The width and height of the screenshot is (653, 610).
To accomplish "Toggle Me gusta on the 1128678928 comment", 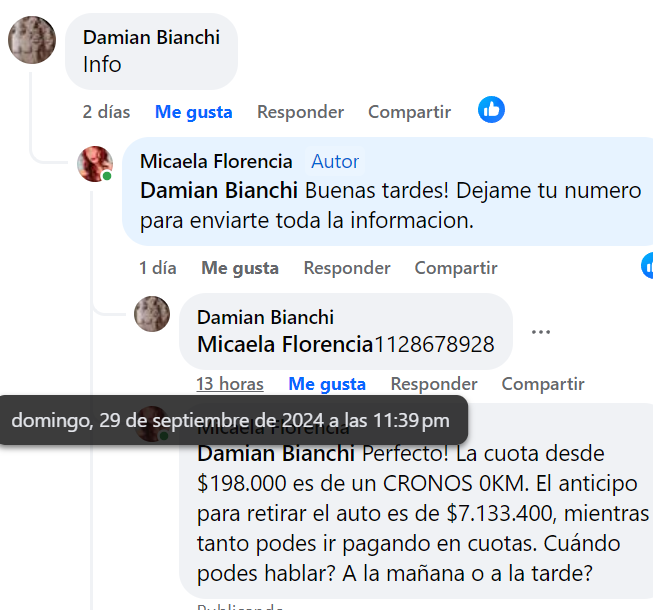I will click(327, 384).
